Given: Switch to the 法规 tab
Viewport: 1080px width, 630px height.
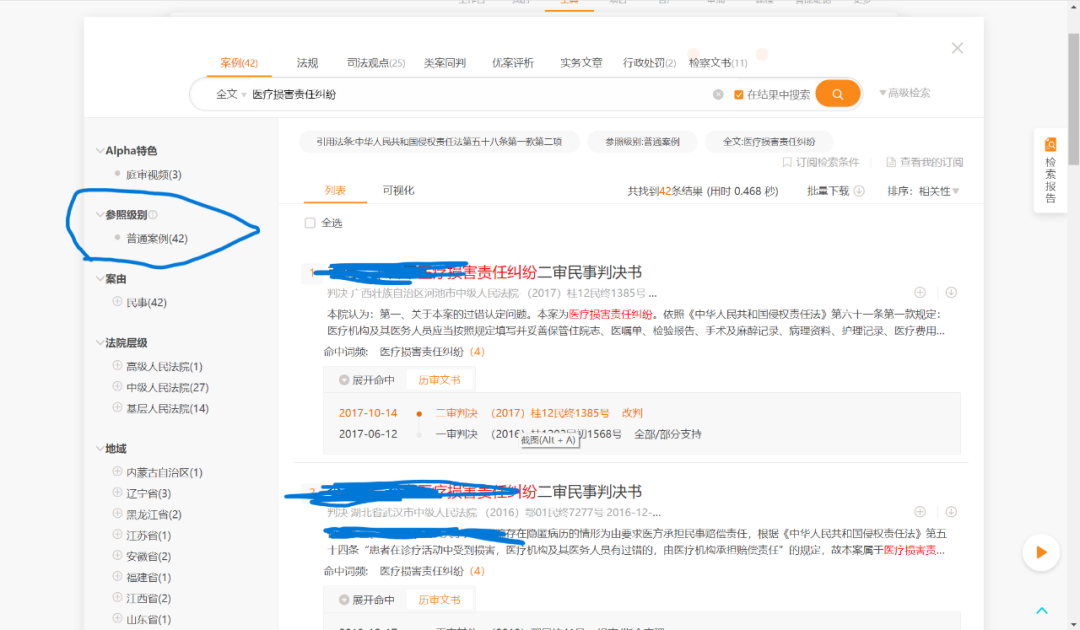Looking at the screenshot, I should coord(306,61).
